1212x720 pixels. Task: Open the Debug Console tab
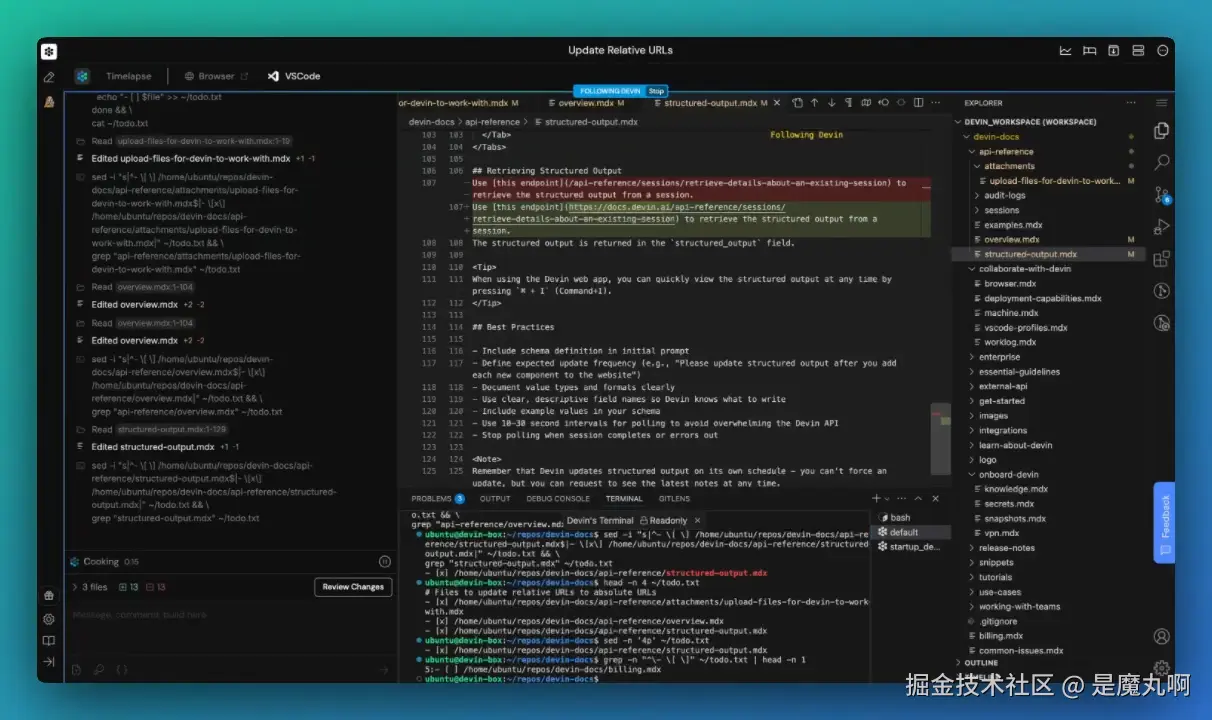coord(558,498)
